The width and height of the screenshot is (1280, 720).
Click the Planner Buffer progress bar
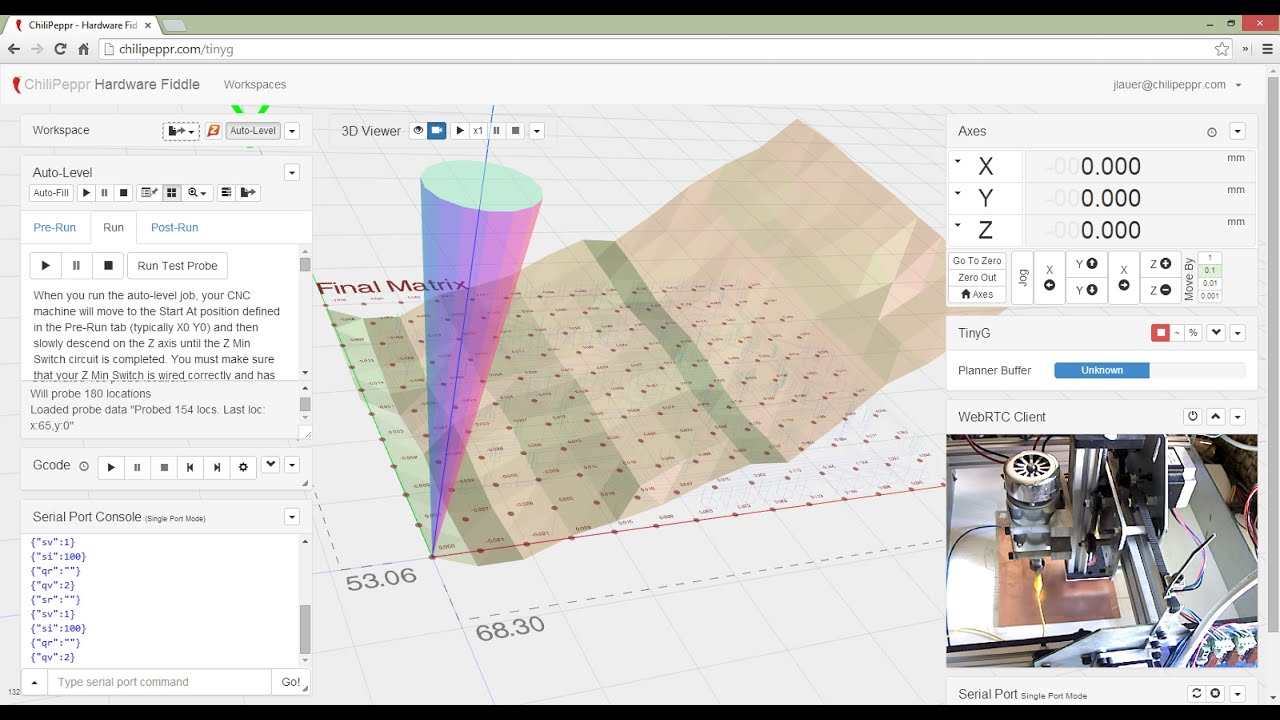1149,370
